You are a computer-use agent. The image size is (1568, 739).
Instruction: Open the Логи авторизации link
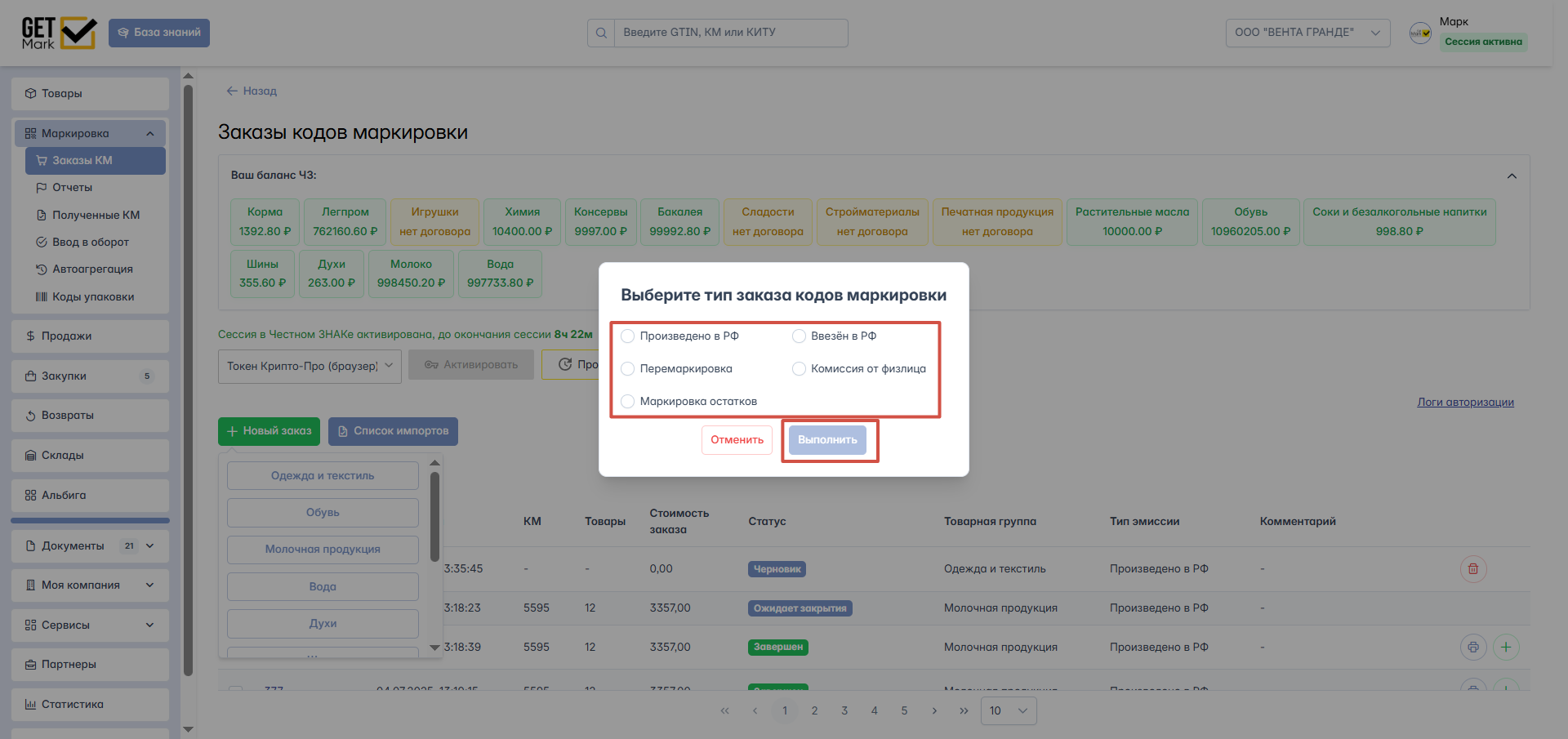1465,403
